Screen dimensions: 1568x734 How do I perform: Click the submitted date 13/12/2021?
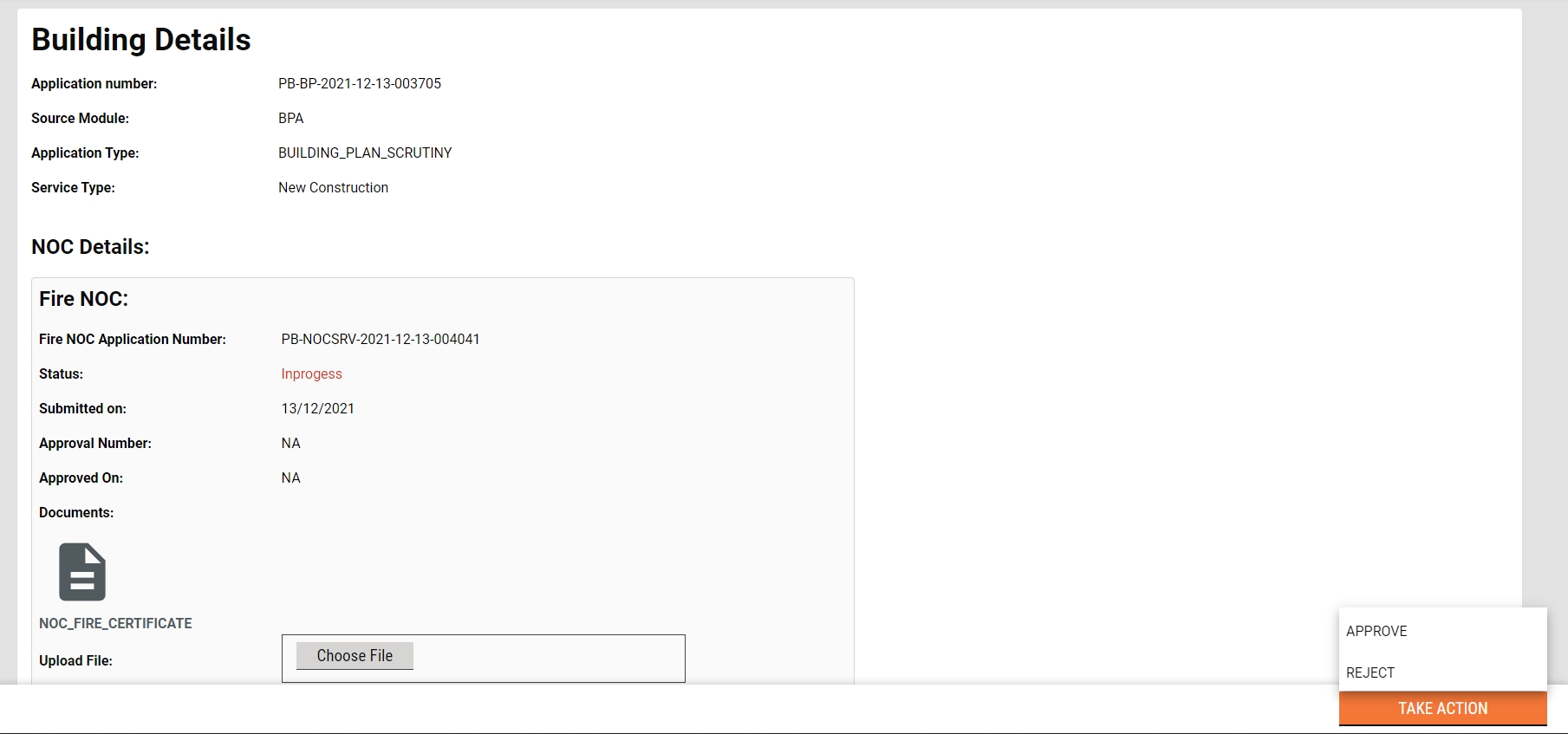[x=317, y=408]
